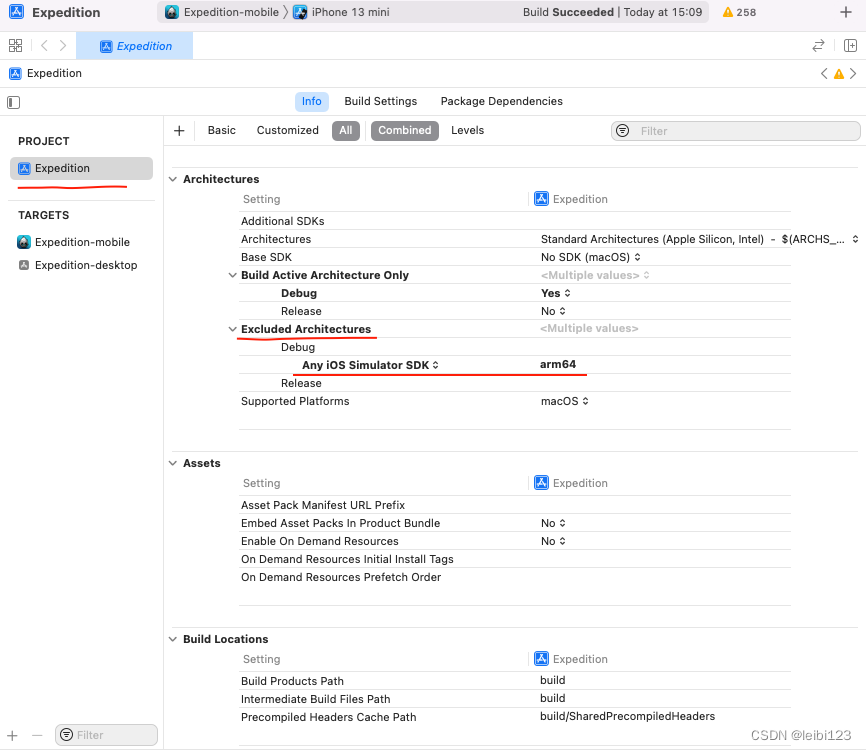
Task: Select Combined view mode
Action: pyautogui.click(x=405, y=131)
